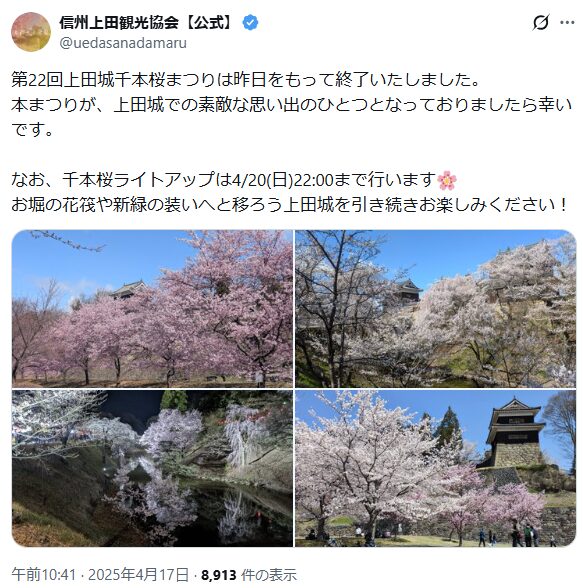
Task: Open the Grok explain-post icon
Action: pos(541,22)
